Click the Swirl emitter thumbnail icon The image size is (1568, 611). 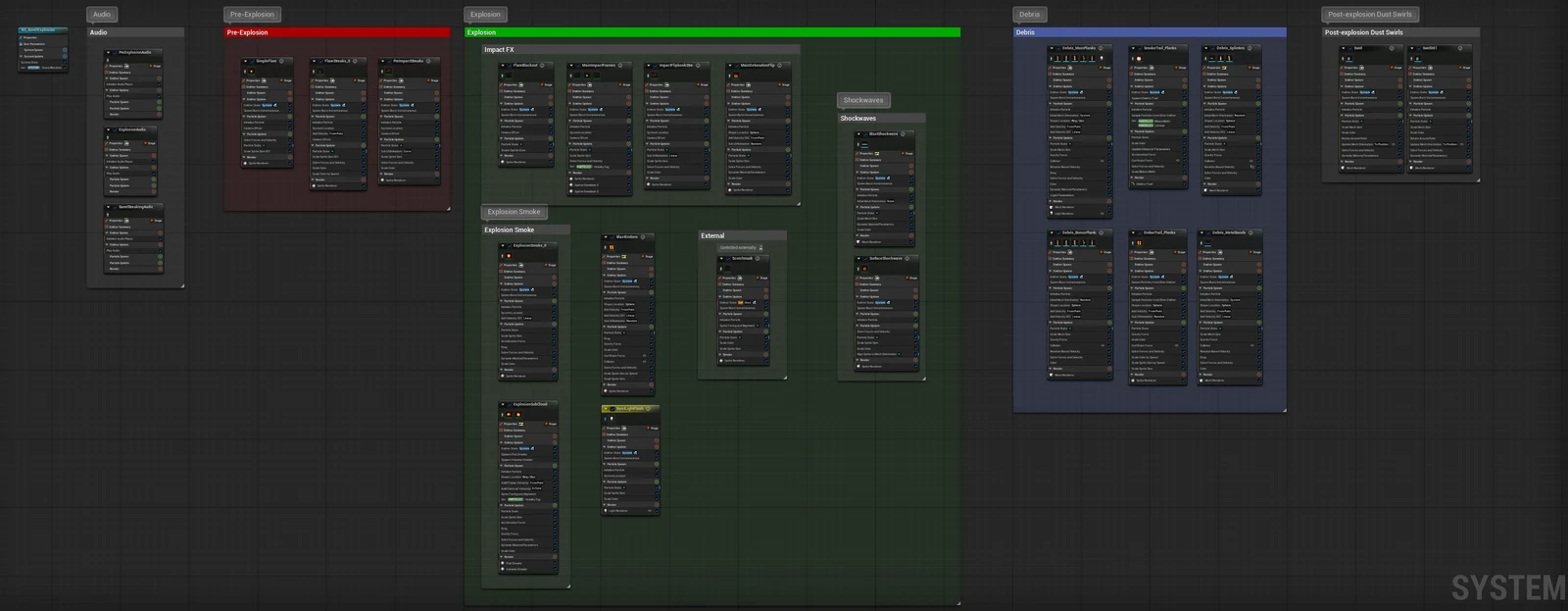(1348, 58)
